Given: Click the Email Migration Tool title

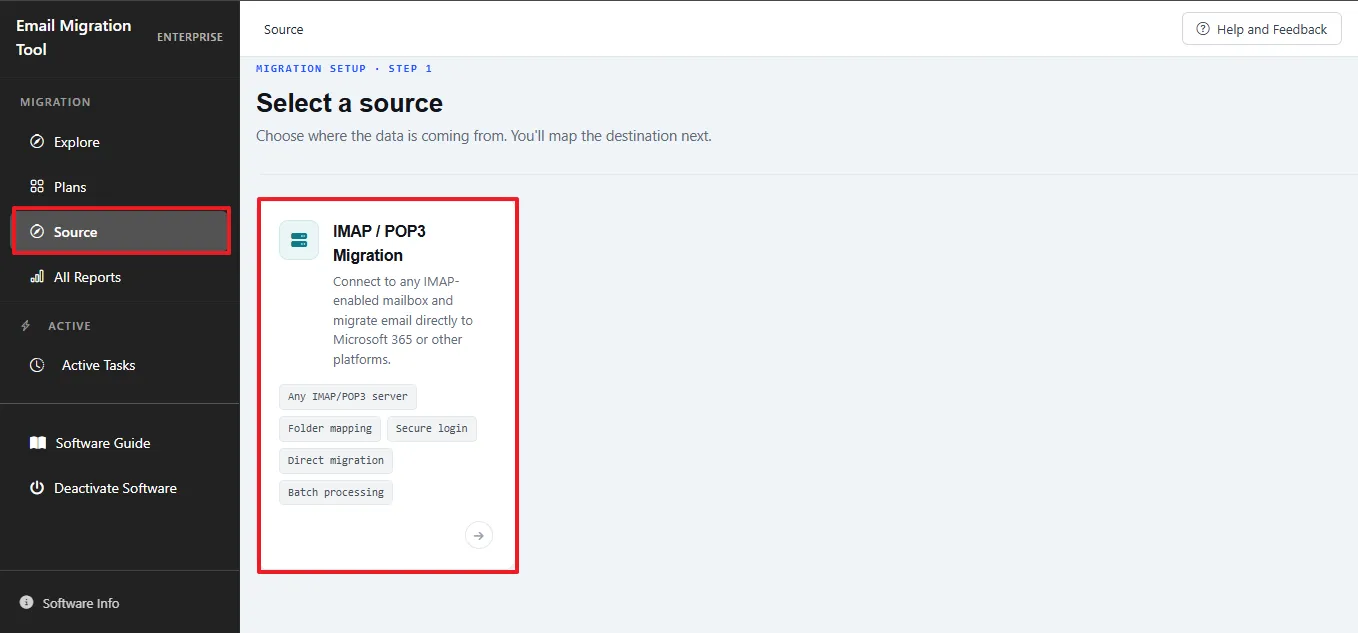Looking at the screenshot, I should tap(73, 37).
